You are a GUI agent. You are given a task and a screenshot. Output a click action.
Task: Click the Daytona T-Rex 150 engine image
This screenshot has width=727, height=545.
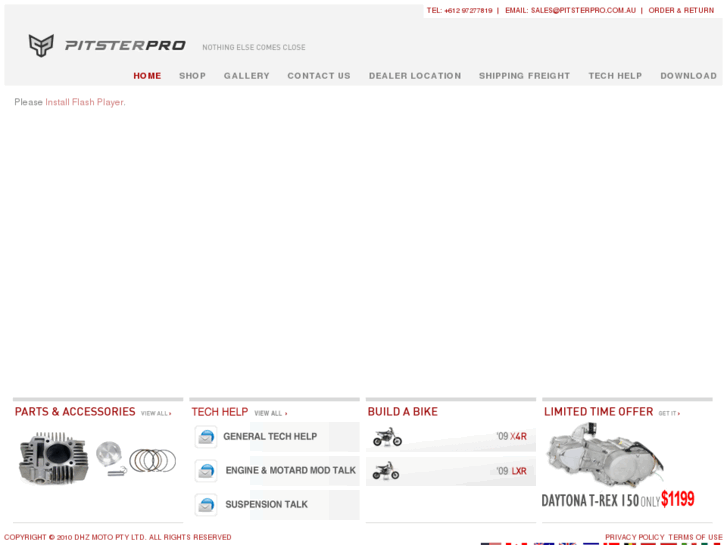click(x=606, y=455)
